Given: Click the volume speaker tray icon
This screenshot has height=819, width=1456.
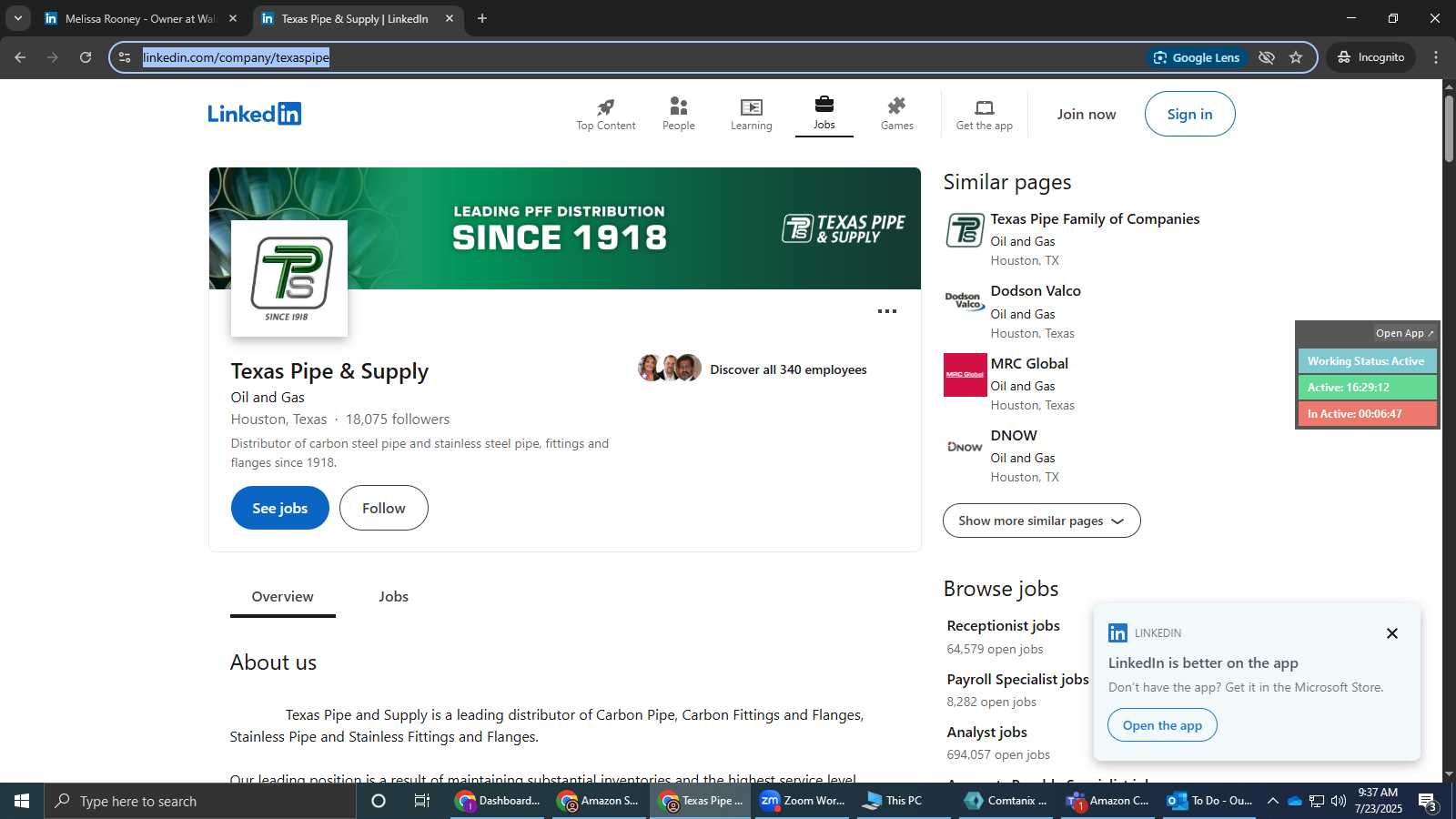Looking at the screenshot, I should click(x=1338, y=801).
